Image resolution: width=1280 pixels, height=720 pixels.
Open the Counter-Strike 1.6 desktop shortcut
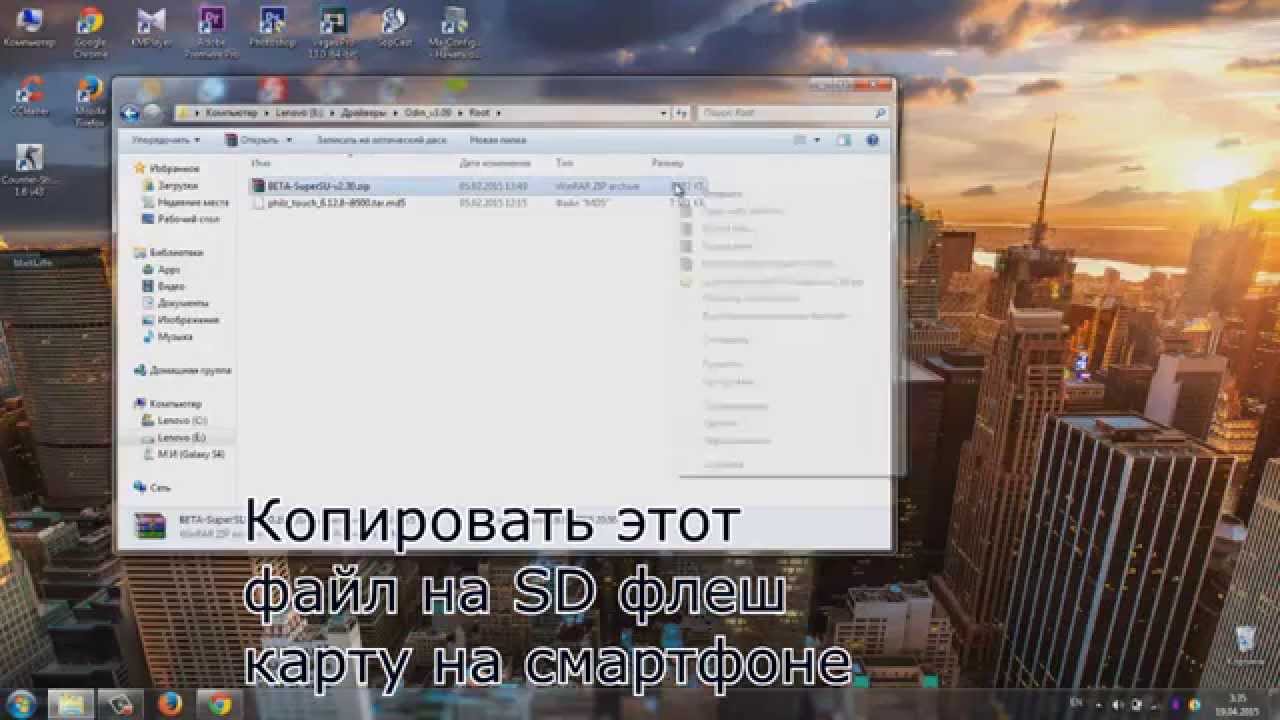click(28, 170)
